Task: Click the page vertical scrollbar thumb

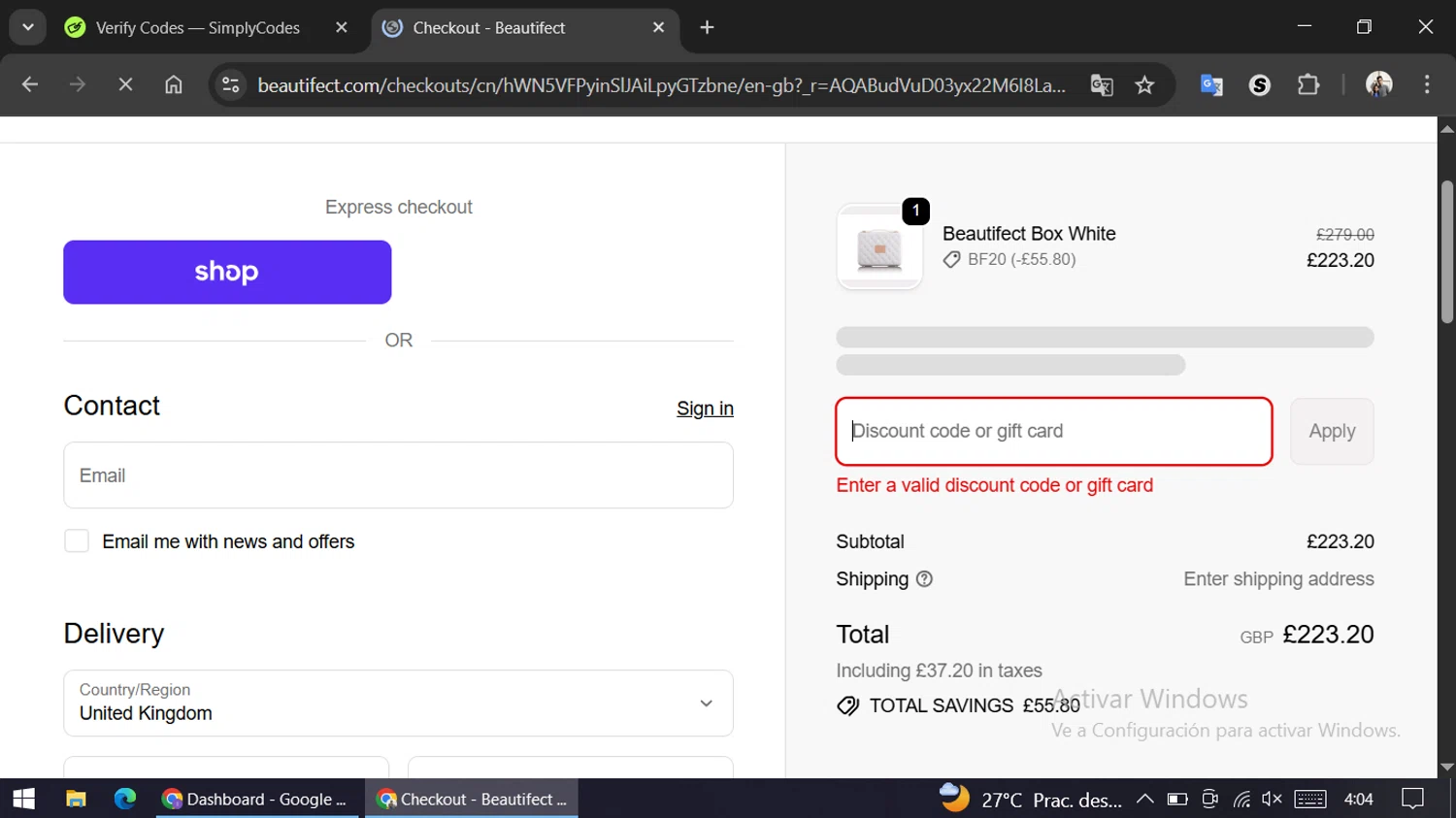Action: click(1447, 252)
